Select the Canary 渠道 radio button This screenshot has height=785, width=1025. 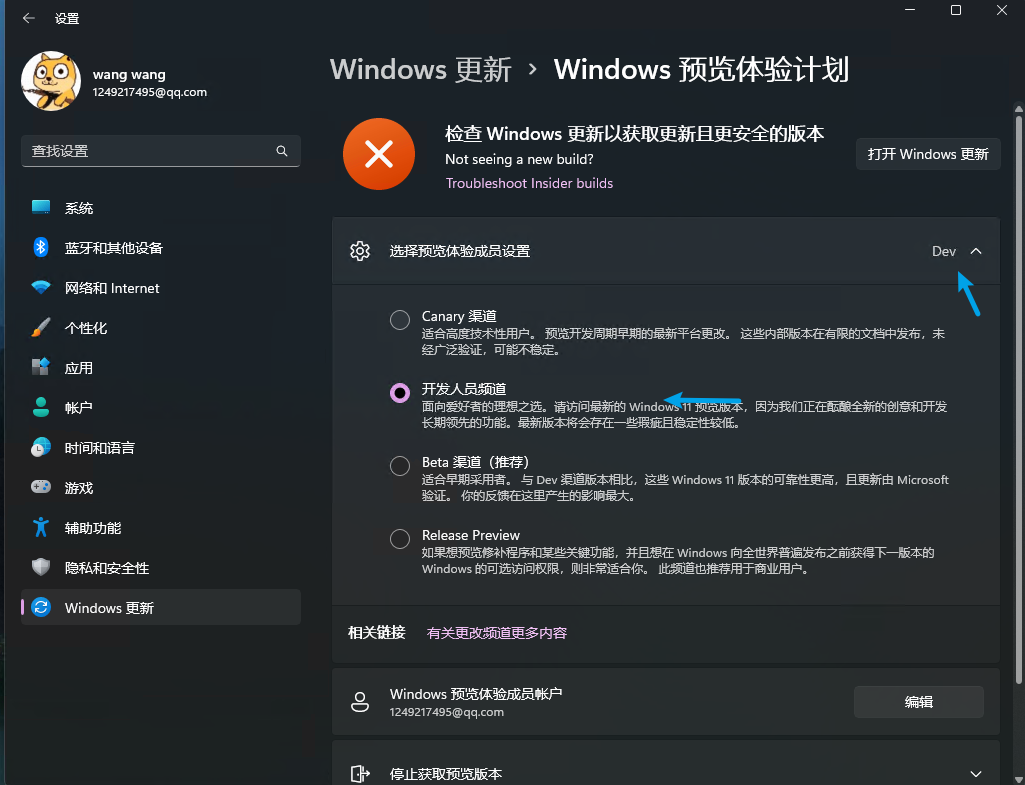coord(399,320)
